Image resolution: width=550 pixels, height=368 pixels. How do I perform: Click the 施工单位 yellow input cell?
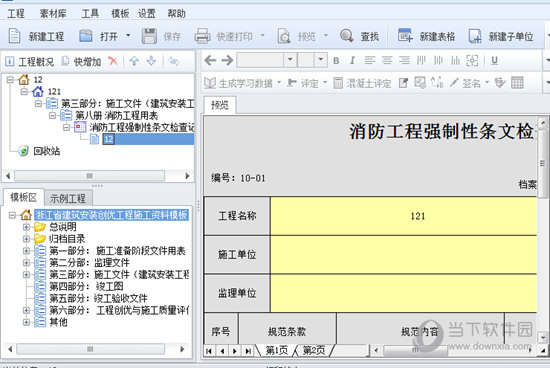click(x=404, y=255)
